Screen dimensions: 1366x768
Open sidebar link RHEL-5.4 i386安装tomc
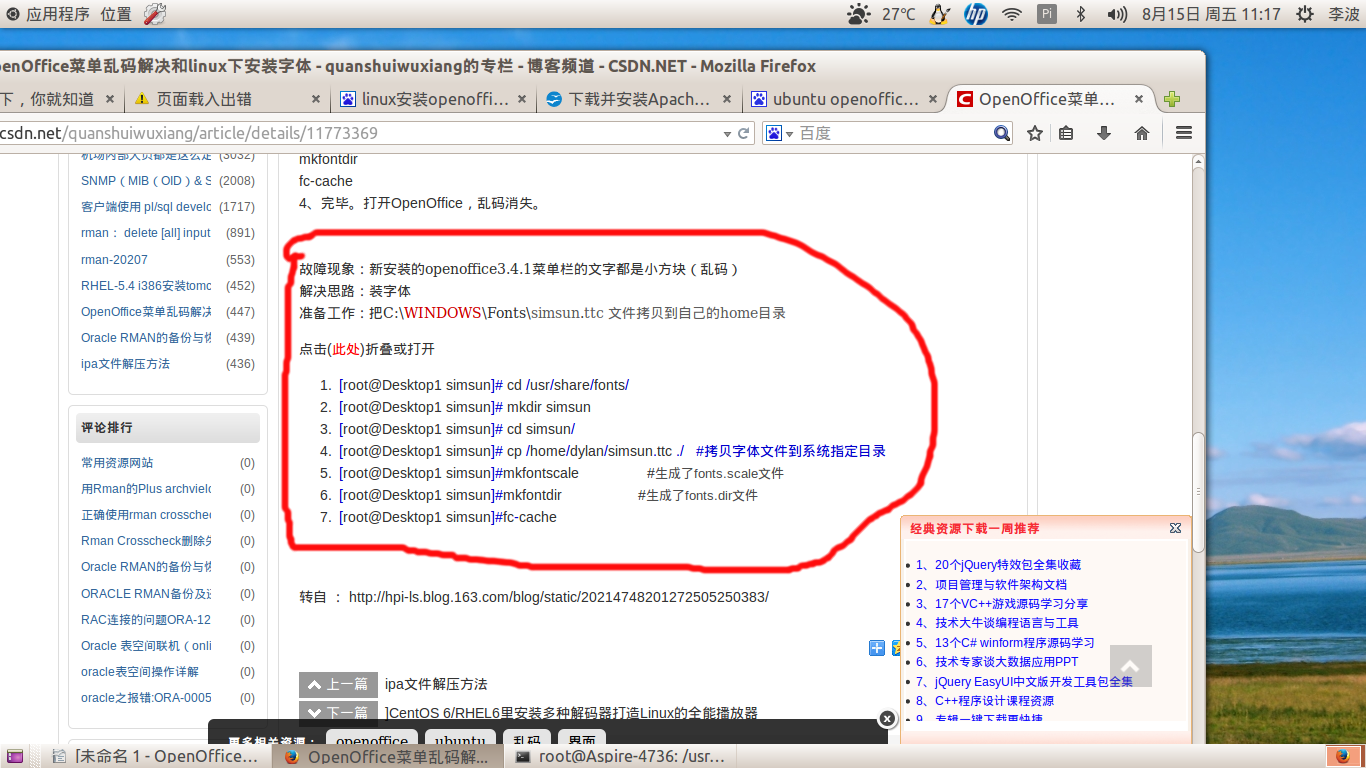(x=146, y=285)
